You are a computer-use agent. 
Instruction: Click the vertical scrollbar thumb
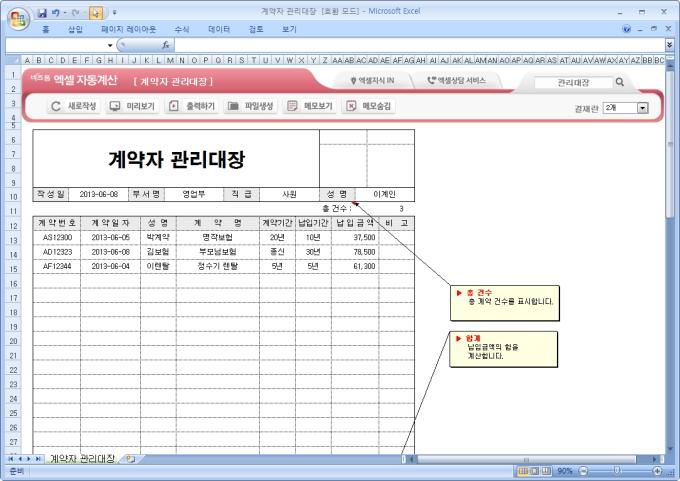click(670, 143)
